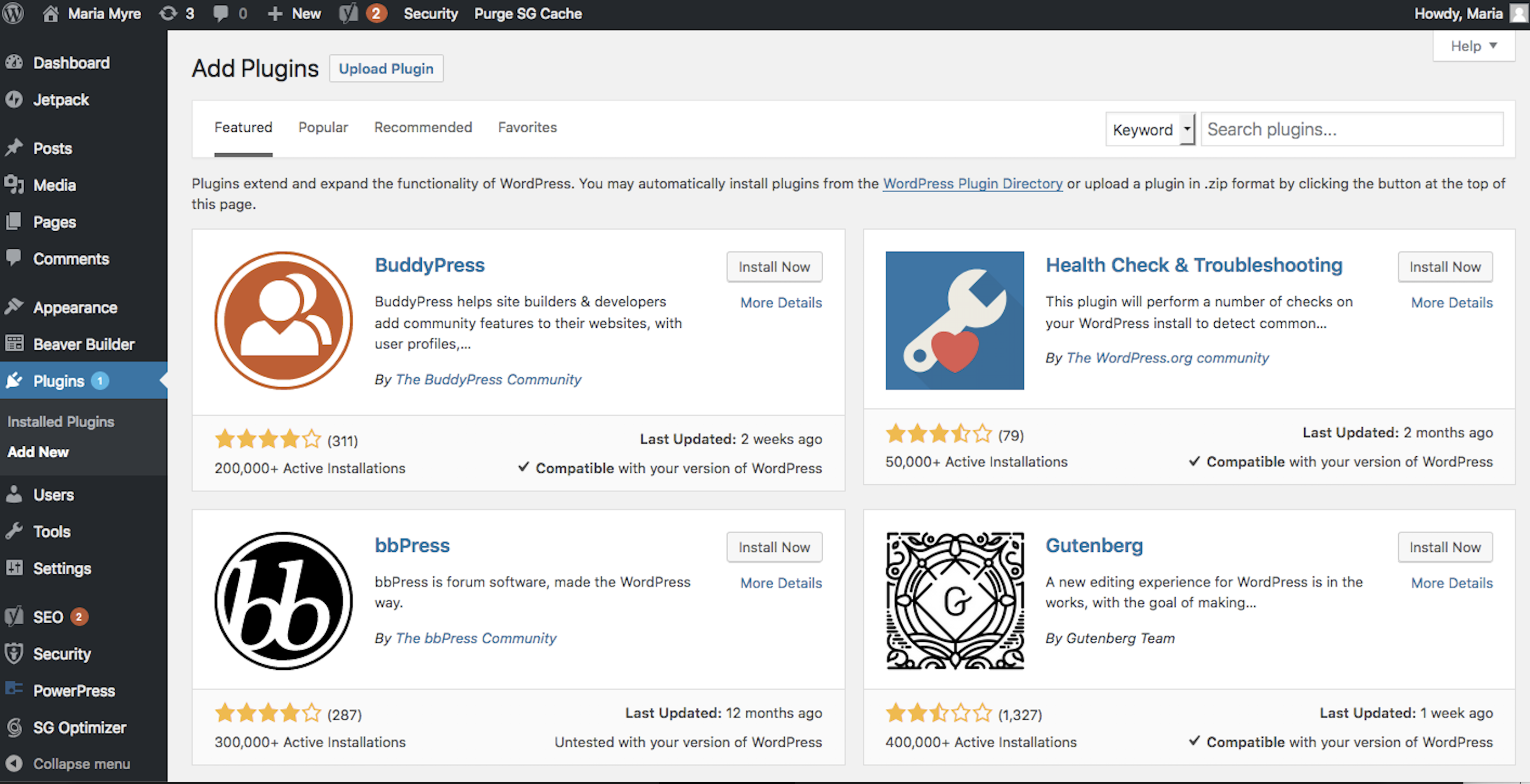The height and width of the screenshot is (784, 1530).
Task: Click the Media icon in sidebar
Action: pyautogui.click(x=14, y=184)
